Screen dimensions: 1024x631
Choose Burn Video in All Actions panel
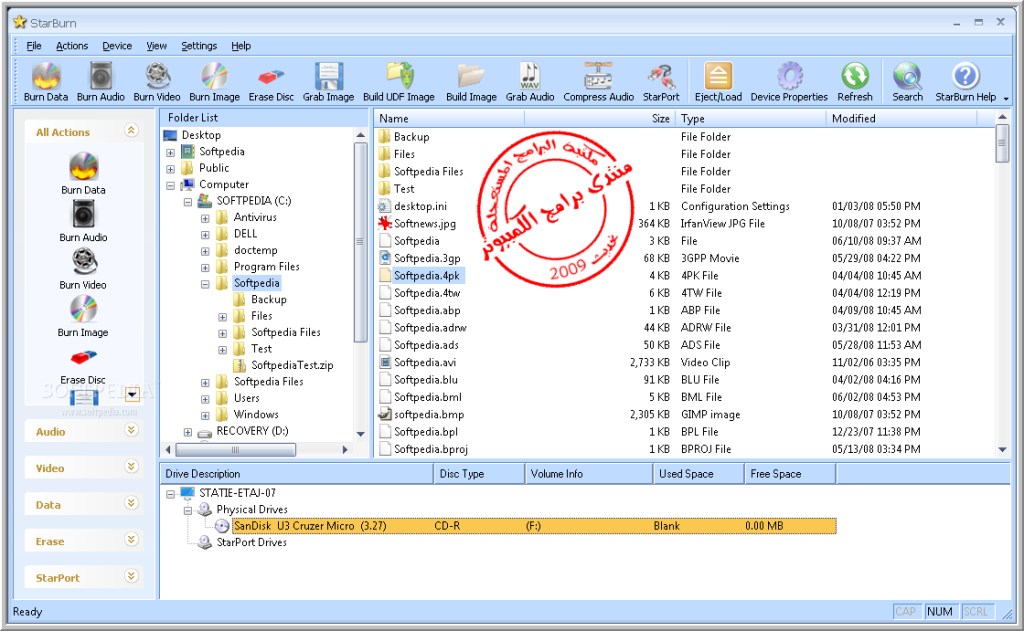(x=84, y=268)
